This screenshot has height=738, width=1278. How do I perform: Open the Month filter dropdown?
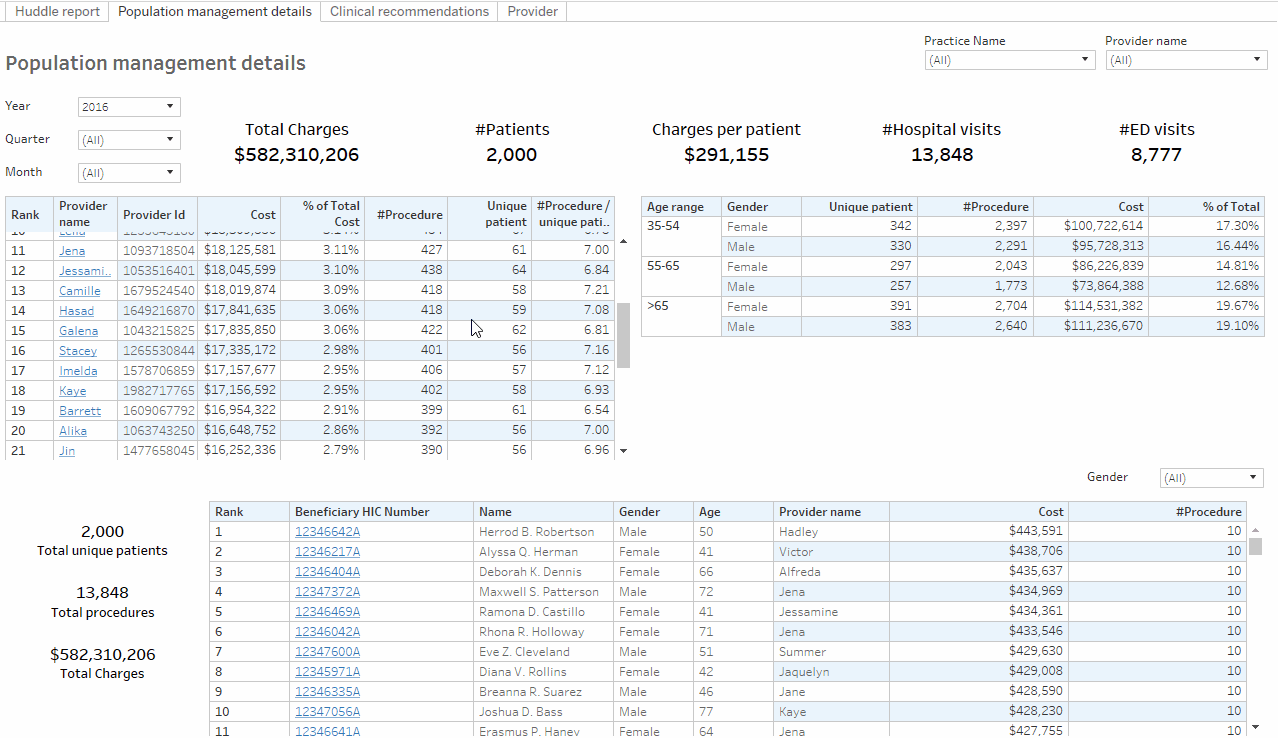129,173
